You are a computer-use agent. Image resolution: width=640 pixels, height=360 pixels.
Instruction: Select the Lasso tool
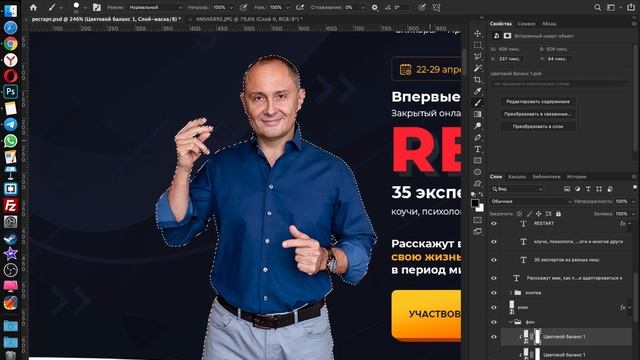(x=478, y=56)
